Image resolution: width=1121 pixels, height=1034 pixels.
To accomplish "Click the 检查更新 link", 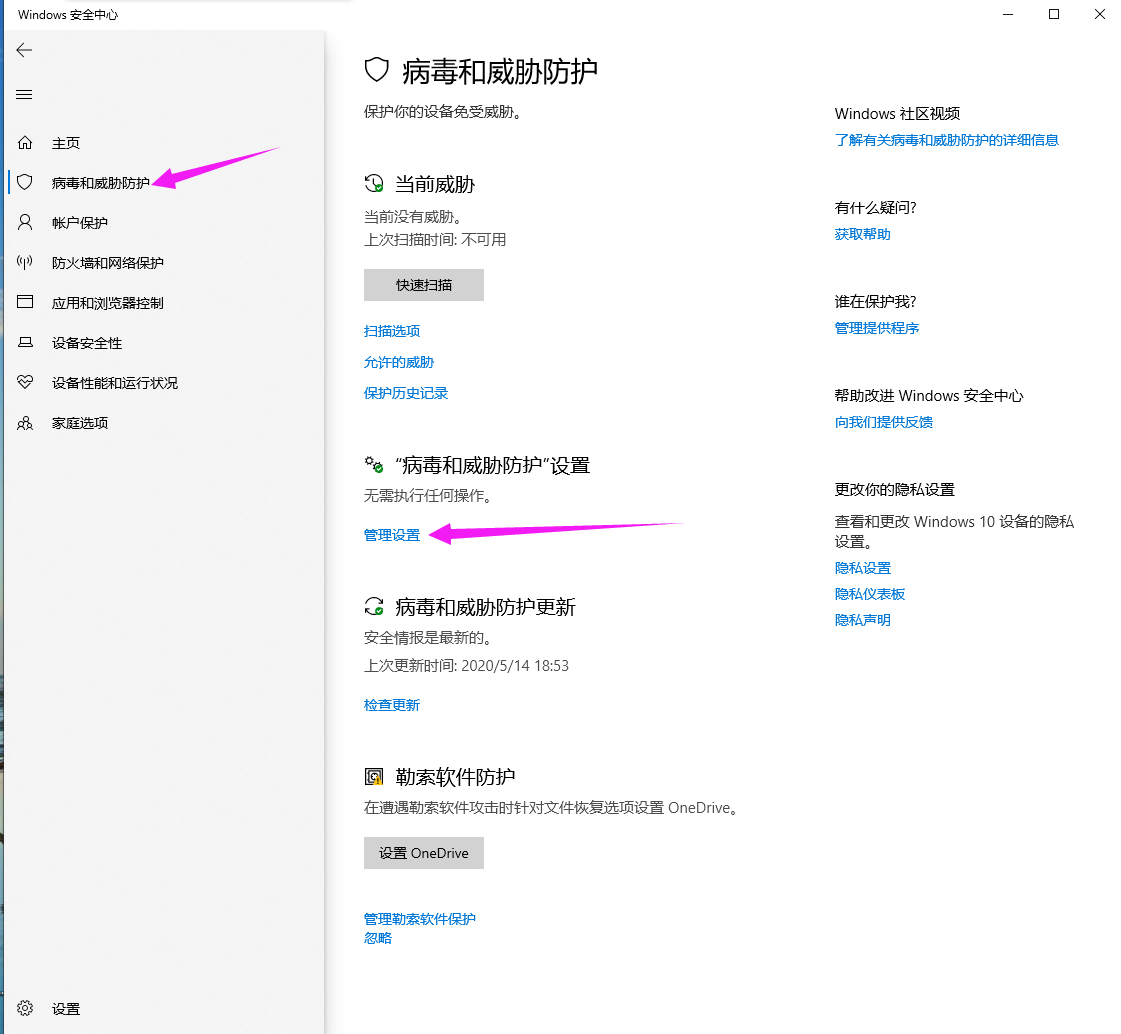I will [x=392, y=705].
